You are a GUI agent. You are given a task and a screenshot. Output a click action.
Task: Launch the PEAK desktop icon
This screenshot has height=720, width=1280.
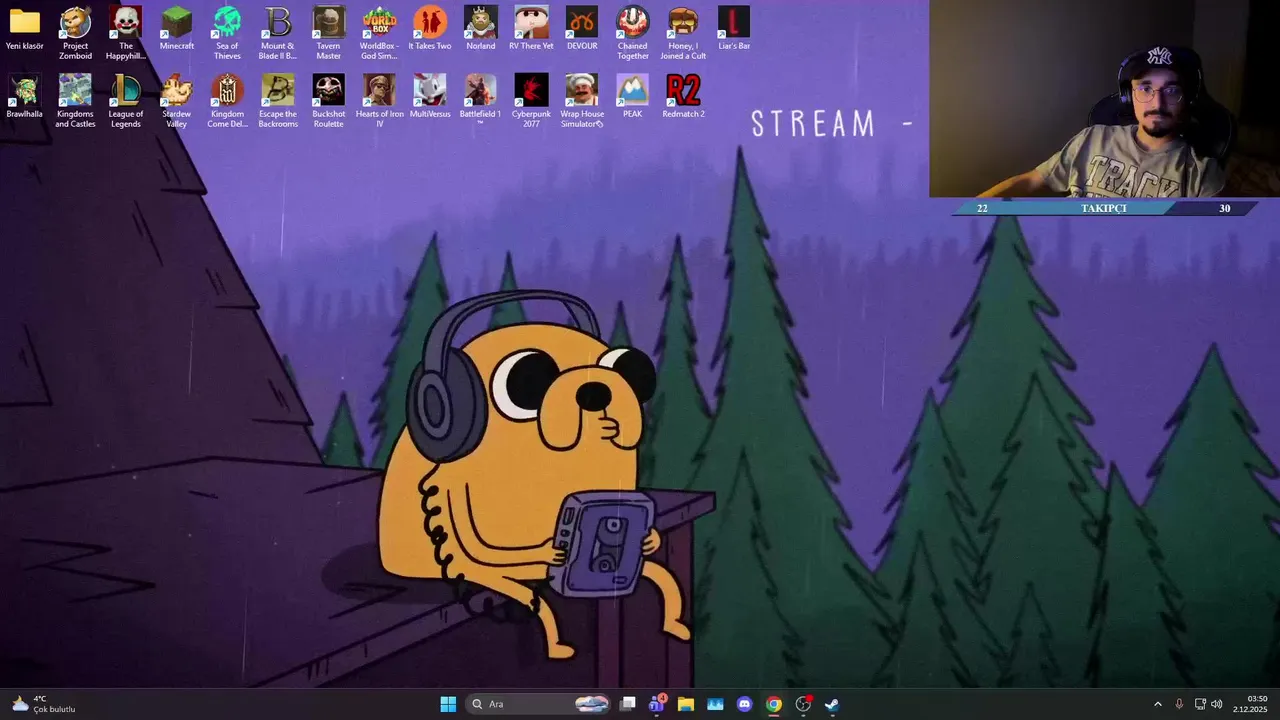click(632, 97)
